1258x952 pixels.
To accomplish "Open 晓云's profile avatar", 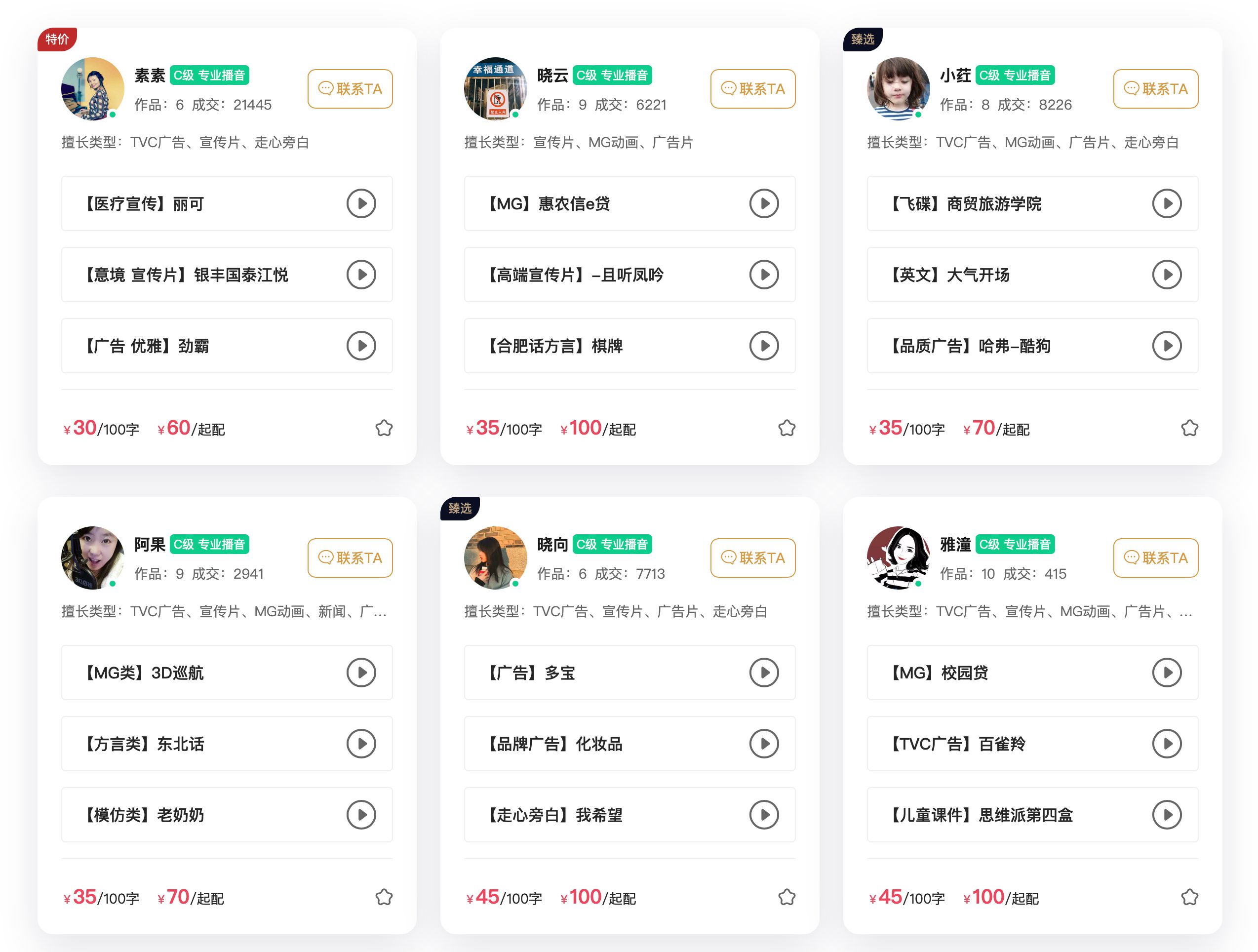I will pyautogui.click(x=495, y=89).
